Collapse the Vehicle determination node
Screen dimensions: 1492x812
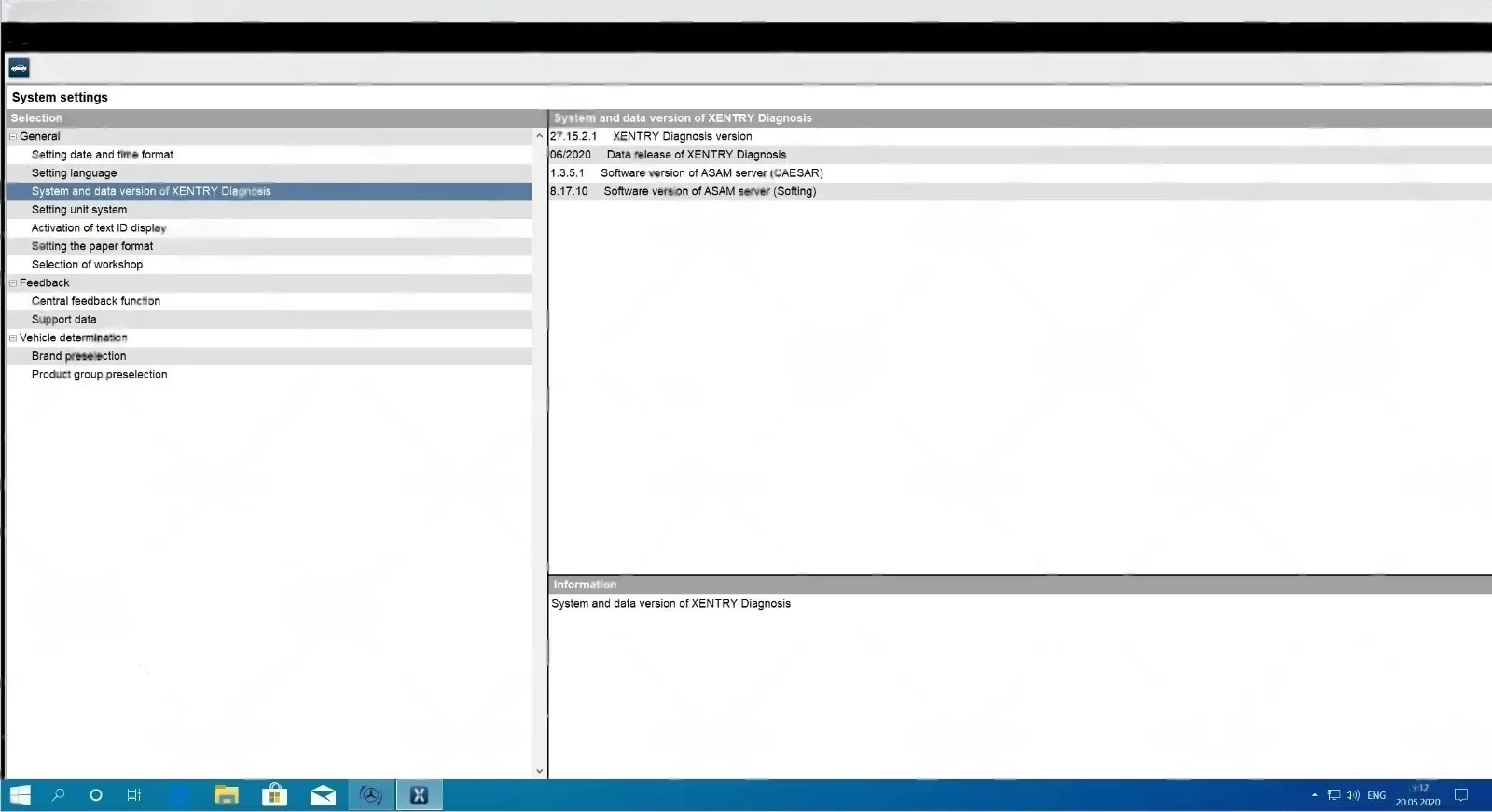13,338
